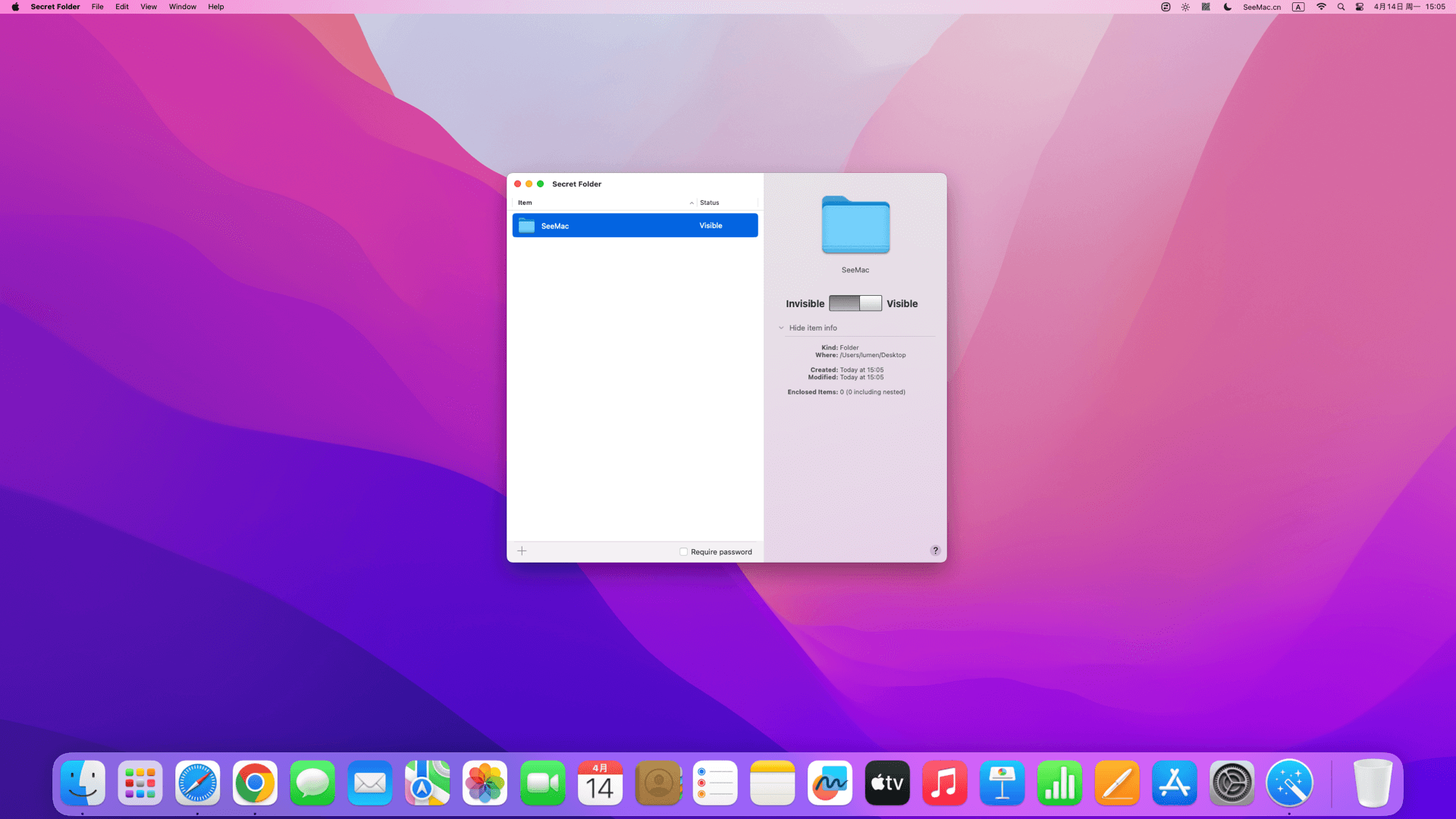The width and height of the screenshot is (1456, 819).
Task: Click the plus icon to add an item
Action: click(522, 551)
